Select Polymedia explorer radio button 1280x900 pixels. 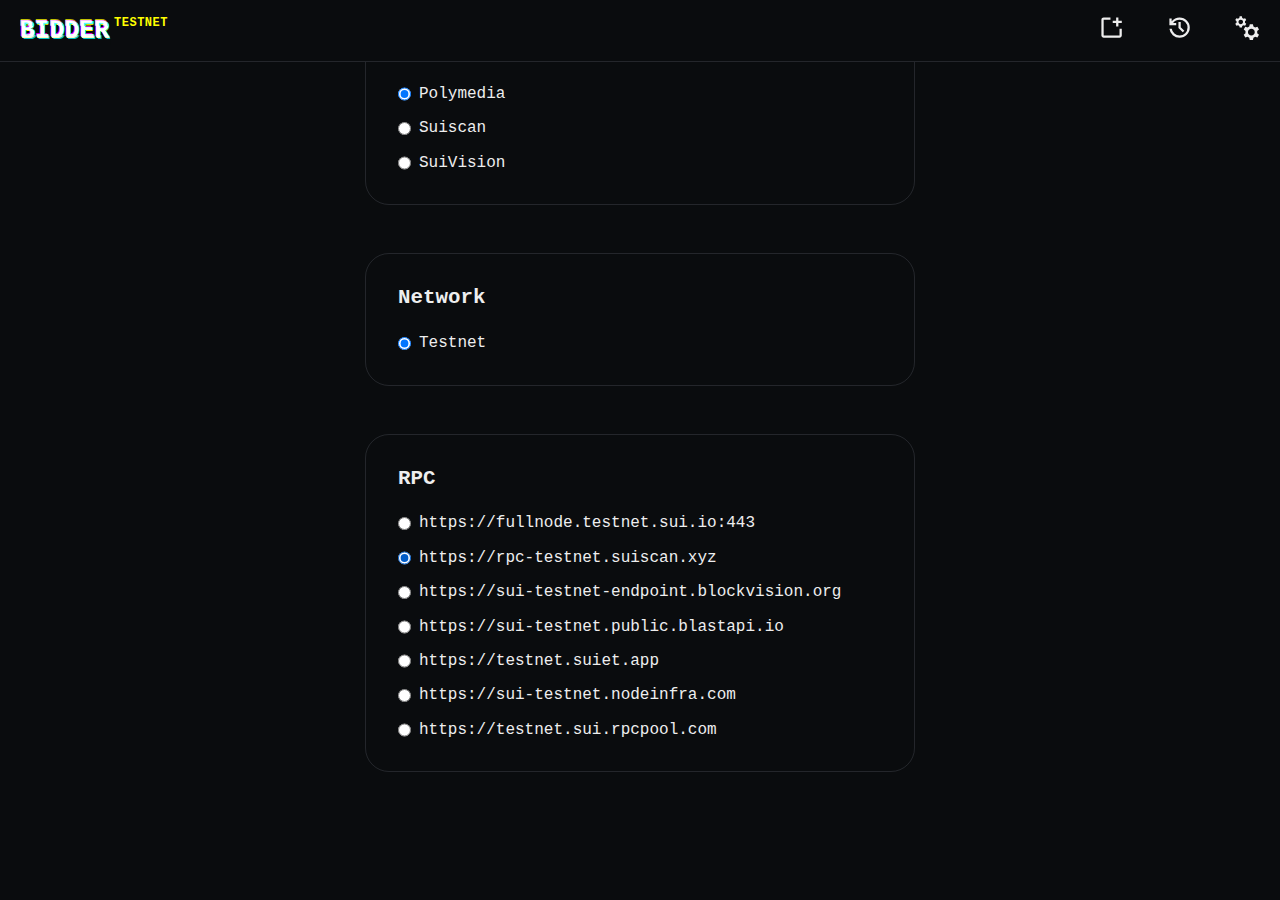[x=405, y=94]
